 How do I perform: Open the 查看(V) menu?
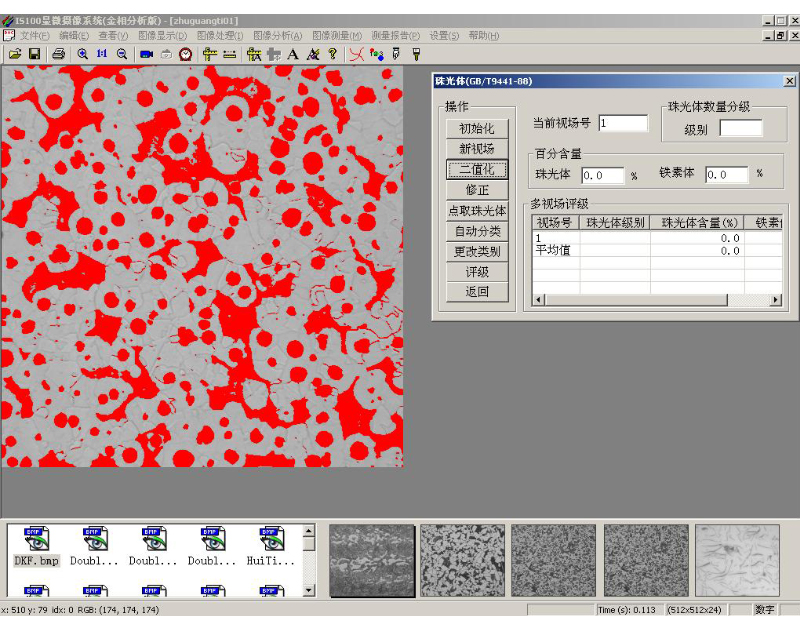tap(113, 36)
